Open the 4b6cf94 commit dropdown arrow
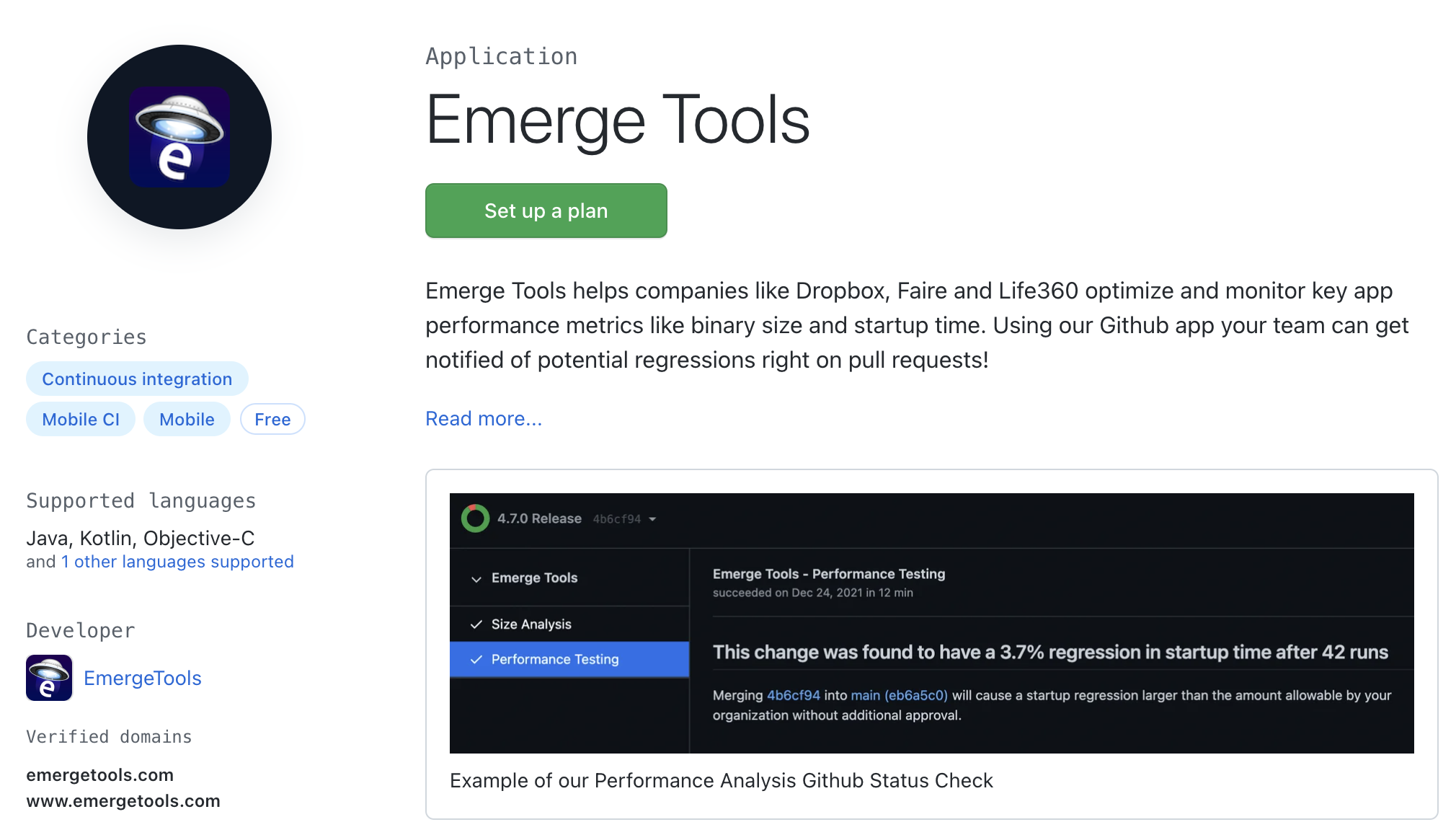1456x835 pixels. click(x=652, y=519)
